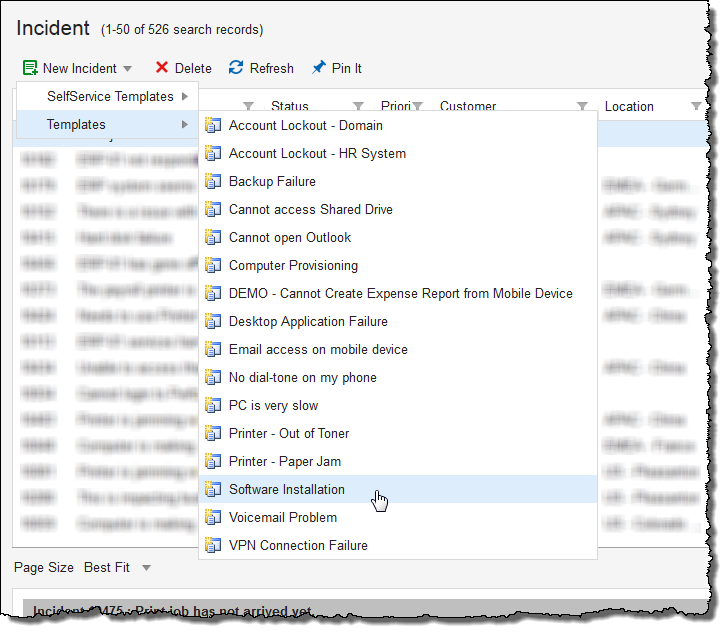This screenshot has width=728, height=633.
Task: Click the incident preview header bar
Action: (366, 608)
